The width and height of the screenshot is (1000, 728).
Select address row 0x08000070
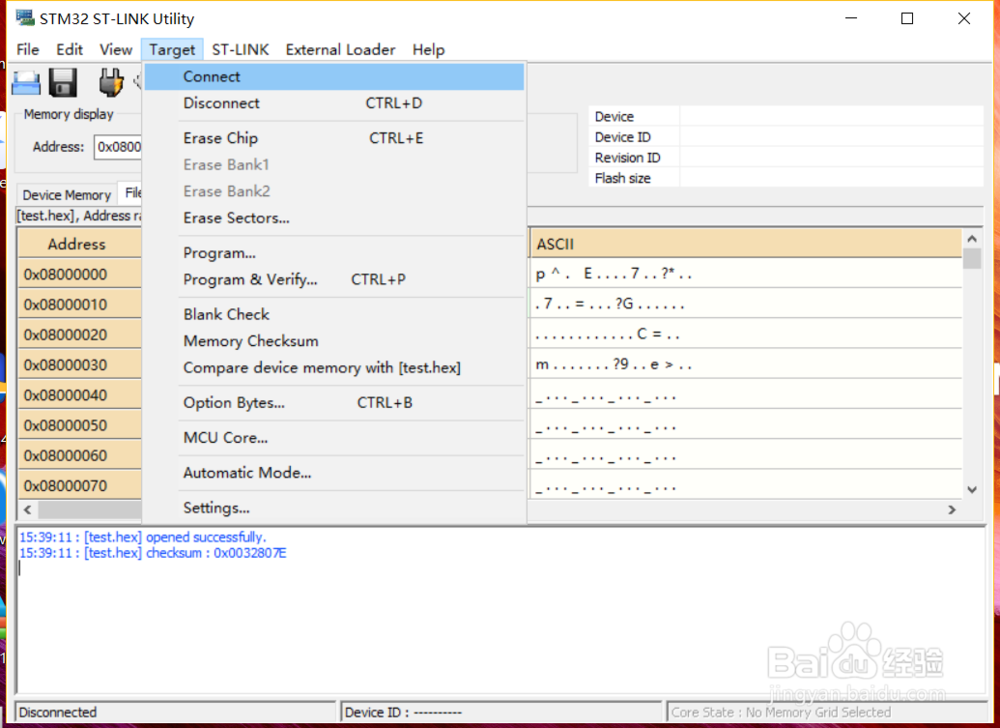(x=79, y=485)
